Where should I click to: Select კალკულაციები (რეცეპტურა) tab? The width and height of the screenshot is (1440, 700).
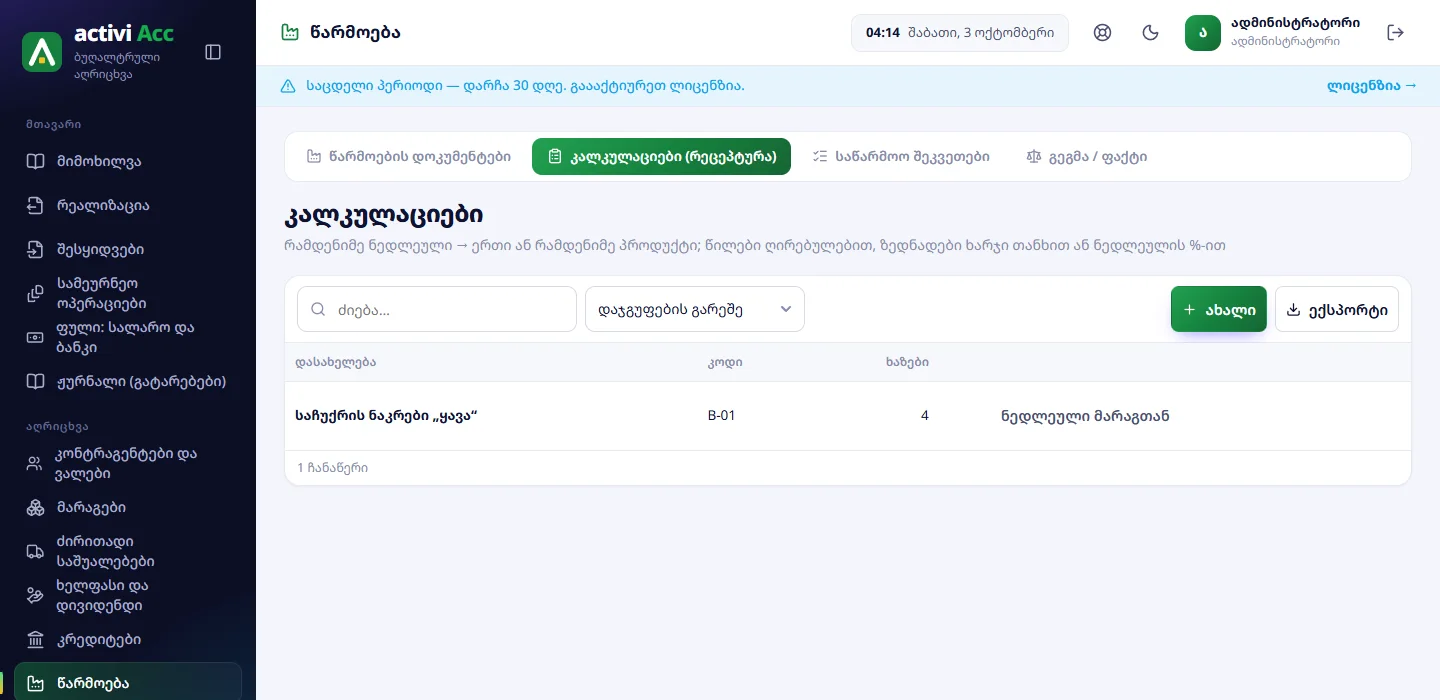tap(661, 157)
